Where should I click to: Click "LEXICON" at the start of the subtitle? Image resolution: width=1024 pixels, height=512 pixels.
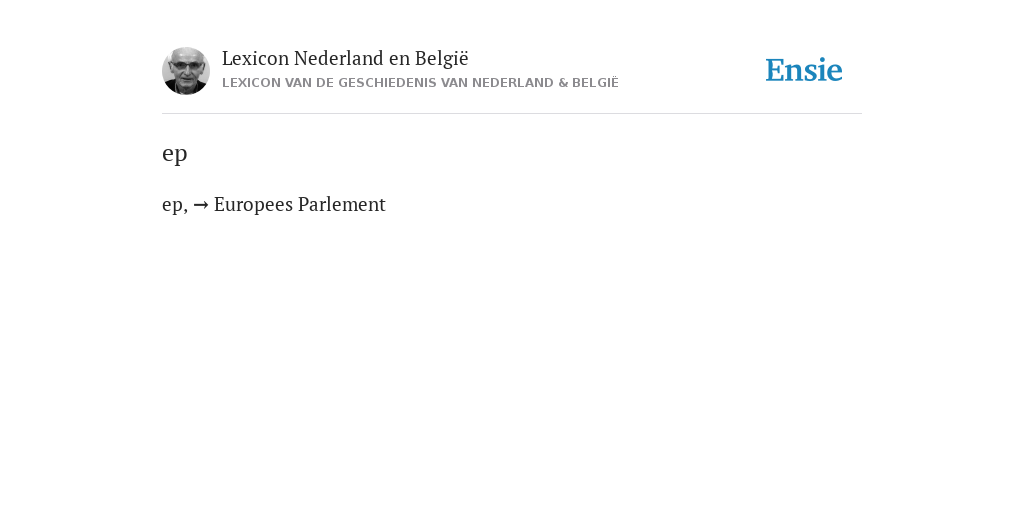(x=251, y=83)
